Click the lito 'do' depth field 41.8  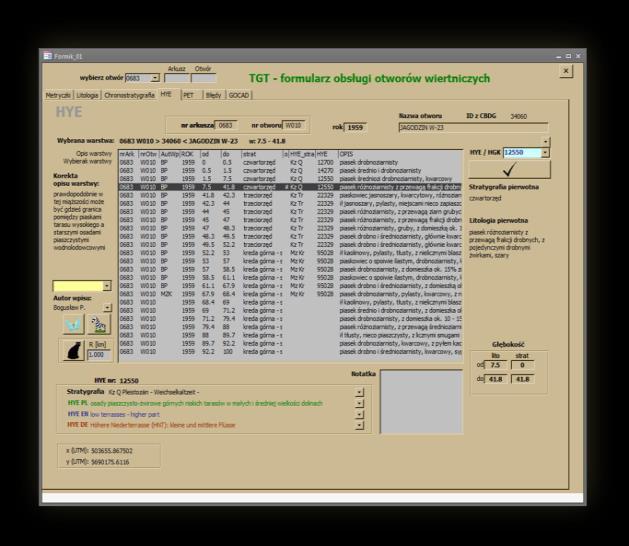point(495,379)
